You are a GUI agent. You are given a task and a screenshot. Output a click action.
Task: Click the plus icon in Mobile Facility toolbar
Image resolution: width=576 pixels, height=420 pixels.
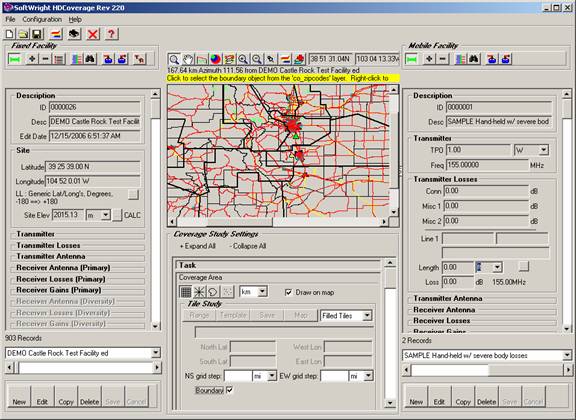coord(429,59)
